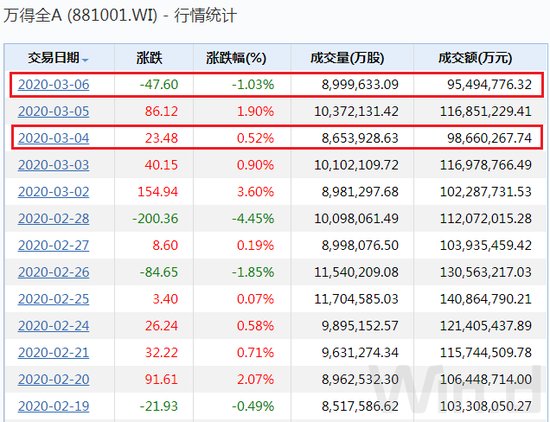Select percent change -4.45%
This screenshot has width=550, height=422.
click(x=253, y=219)
